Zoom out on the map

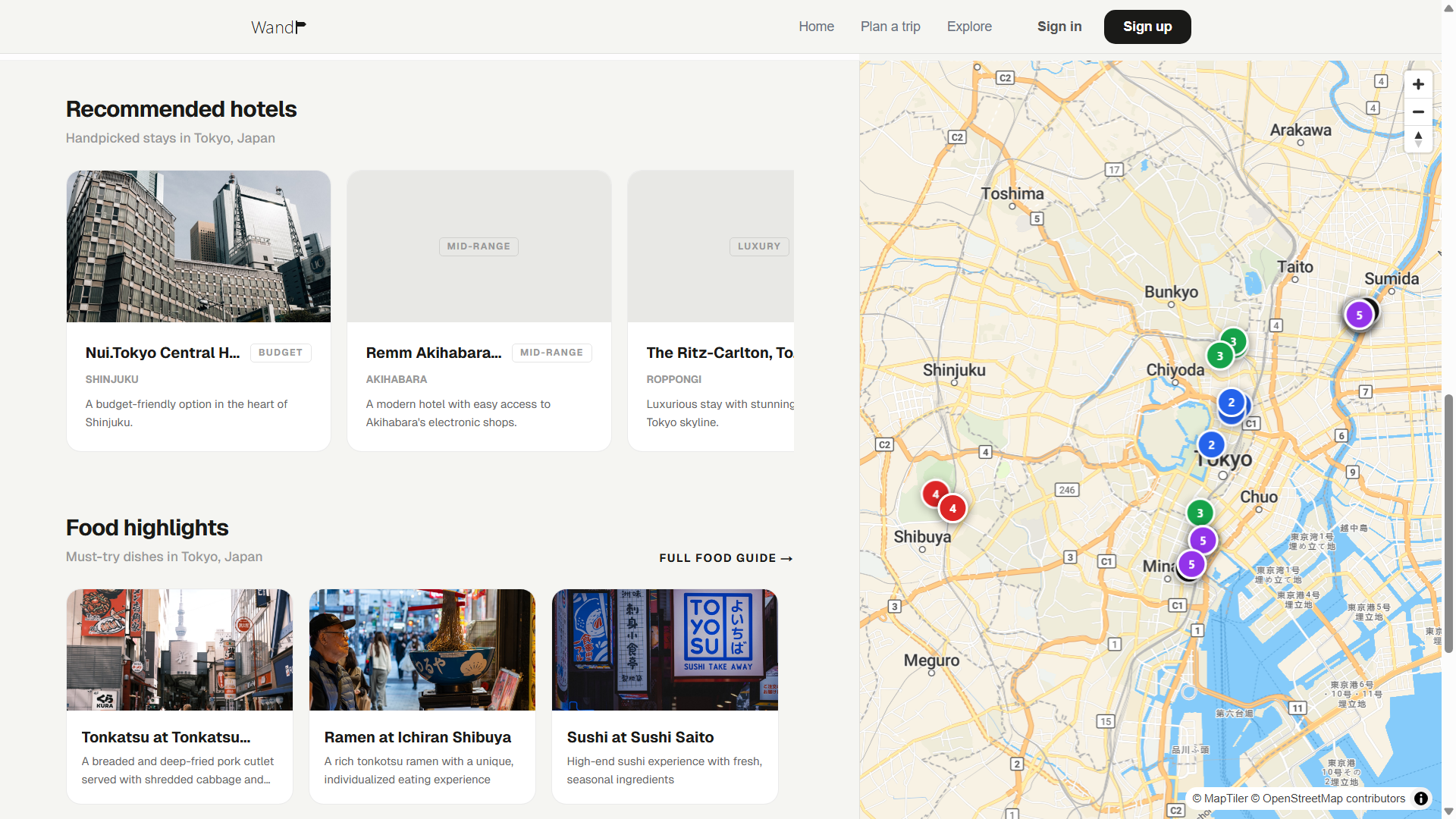tap(1418, 111)
